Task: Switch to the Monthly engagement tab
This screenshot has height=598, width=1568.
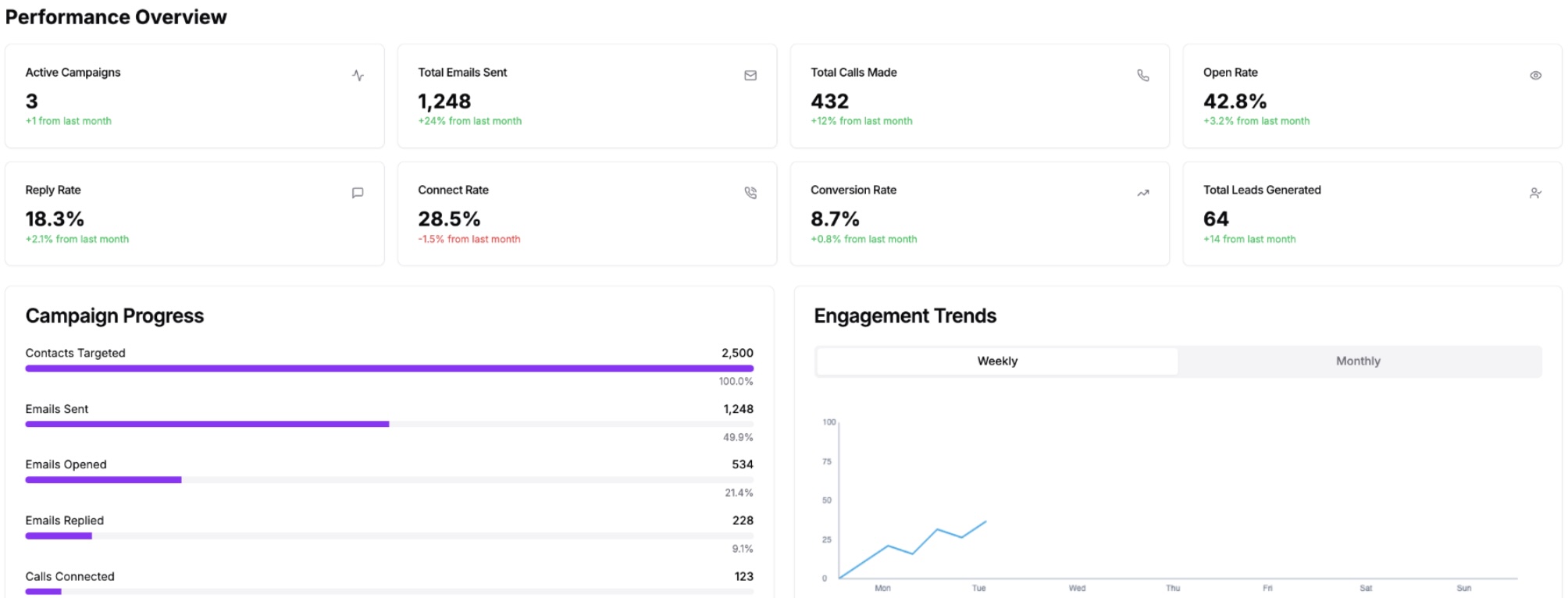Action: (1358, 361)
